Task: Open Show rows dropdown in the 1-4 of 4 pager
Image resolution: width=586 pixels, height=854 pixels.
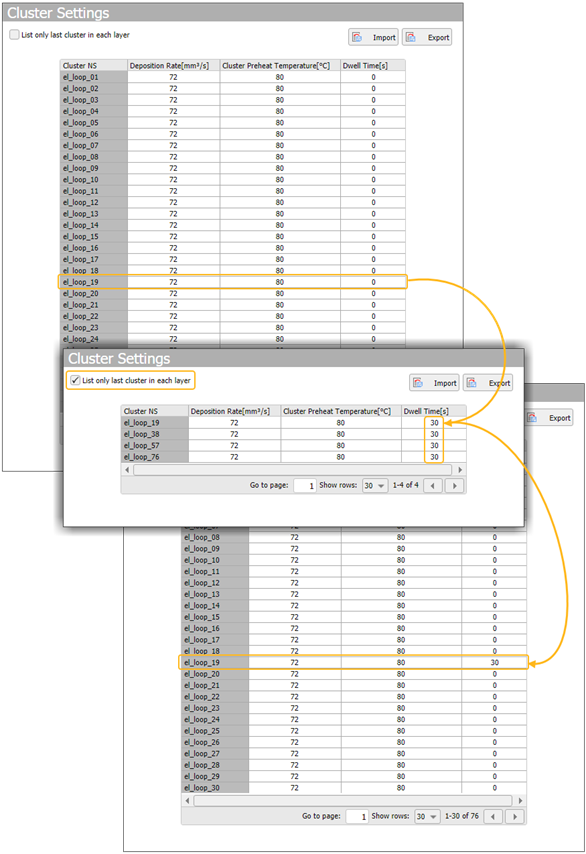Action: pyautogui.click(x=375, y=485)
